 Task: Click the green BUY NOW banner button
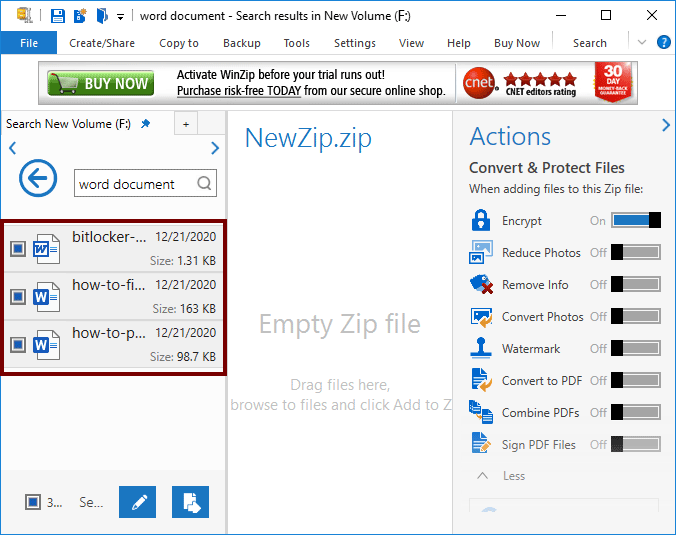point(100,83)
